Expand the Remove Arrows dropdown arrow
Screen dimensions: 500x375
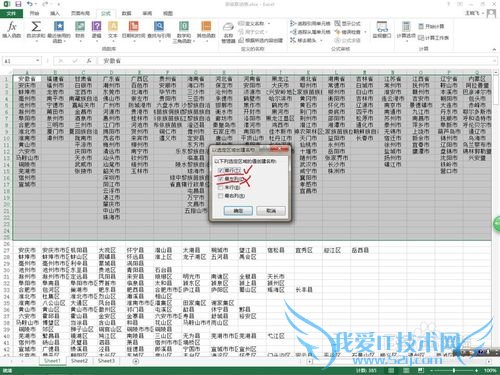click(321, 40)
